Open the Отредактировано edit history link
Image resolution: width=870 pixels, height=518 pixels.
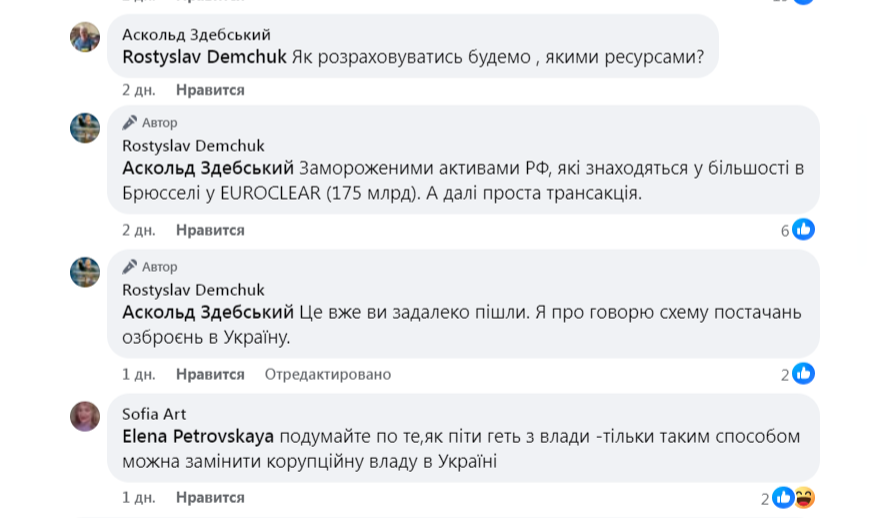pos(328,374)
